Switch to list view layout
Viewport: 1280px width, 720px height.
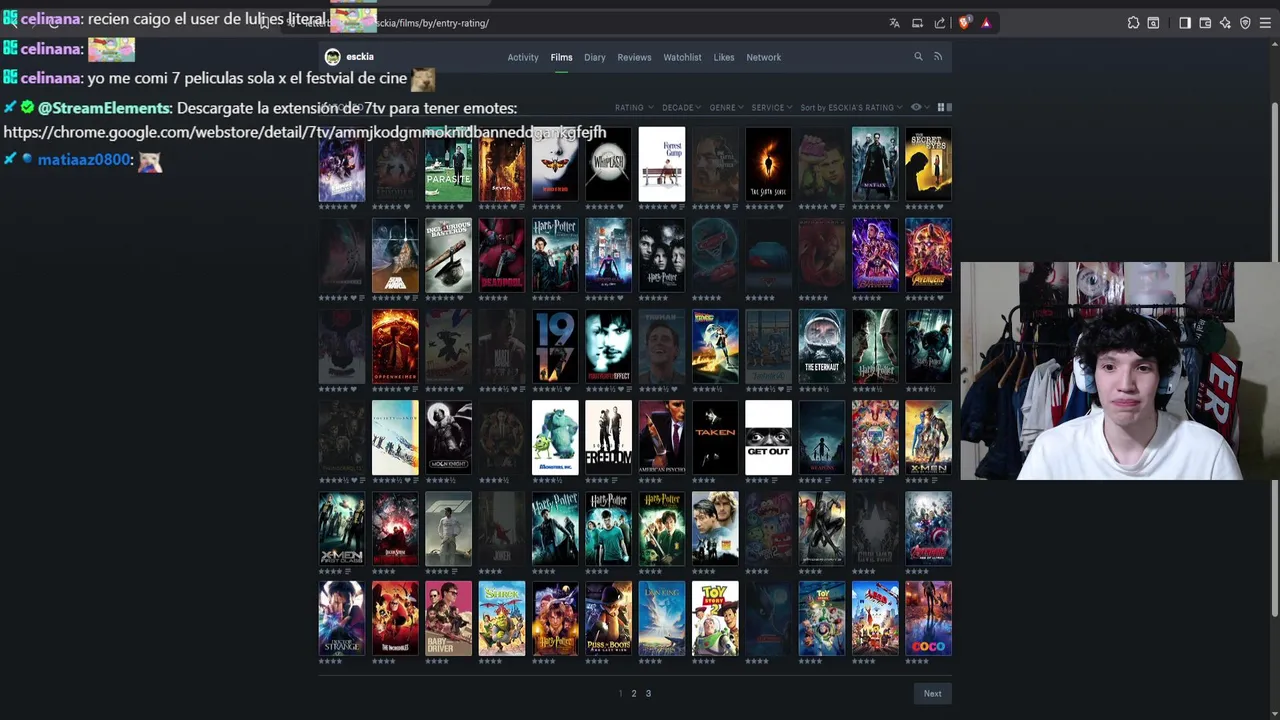tap(949, 107)
